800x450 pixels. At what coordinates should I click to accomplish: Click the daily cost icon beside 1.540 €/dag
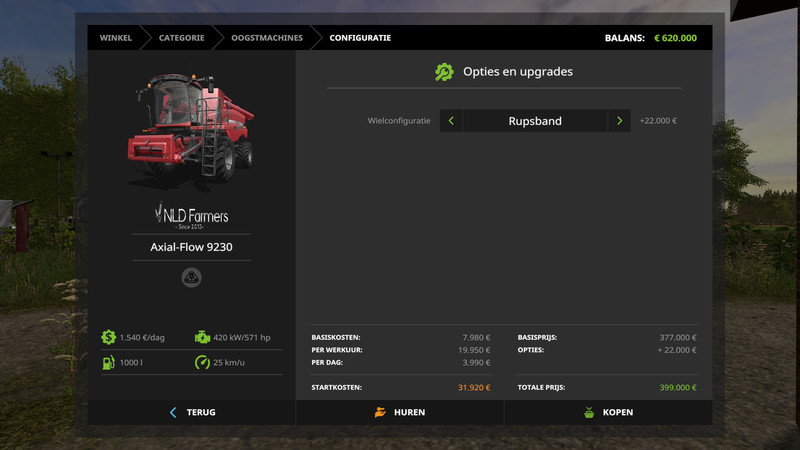pyautogui.click(x=108, y=338)
